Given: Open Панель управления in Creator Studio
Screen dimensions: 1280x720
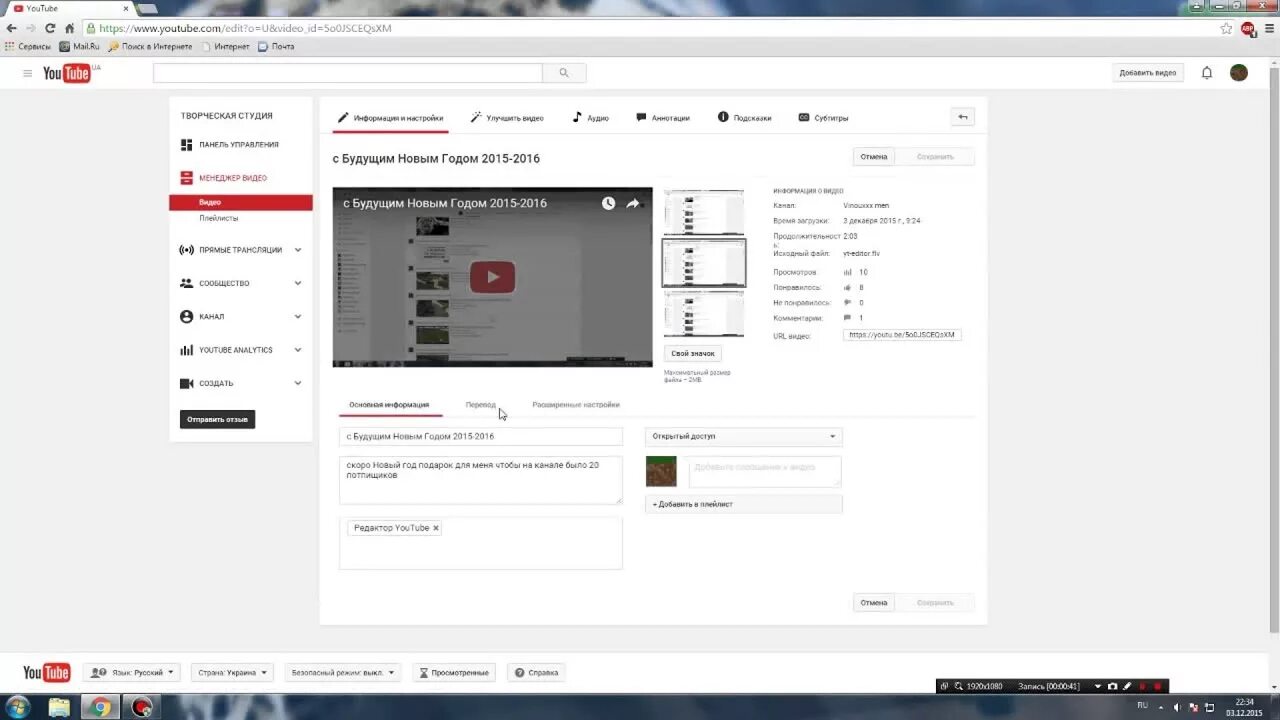Looking at the screenshot, I should coord(230,145).
